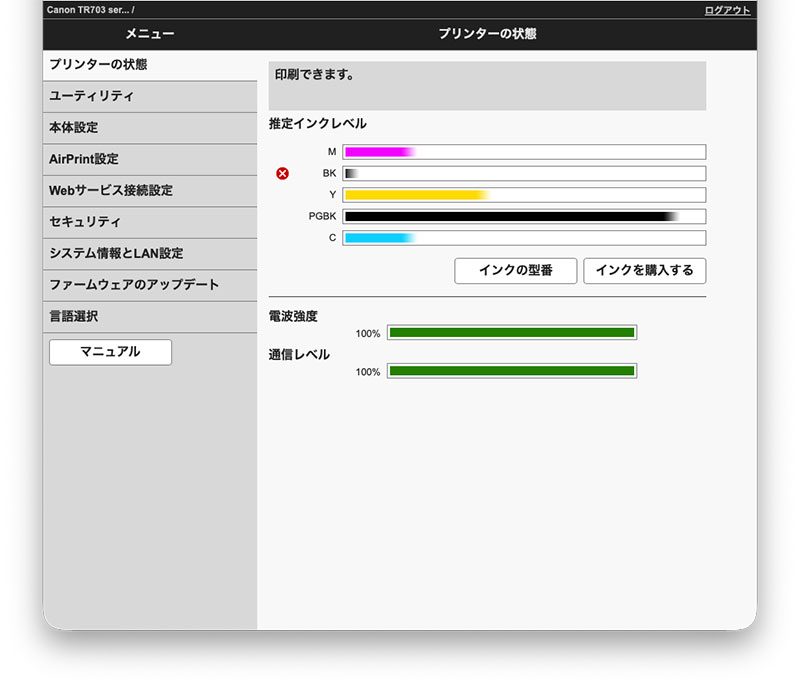Click the cyan C ink level bar
The height and width of the screenshot is (687, 800).
tap(524, 238)
